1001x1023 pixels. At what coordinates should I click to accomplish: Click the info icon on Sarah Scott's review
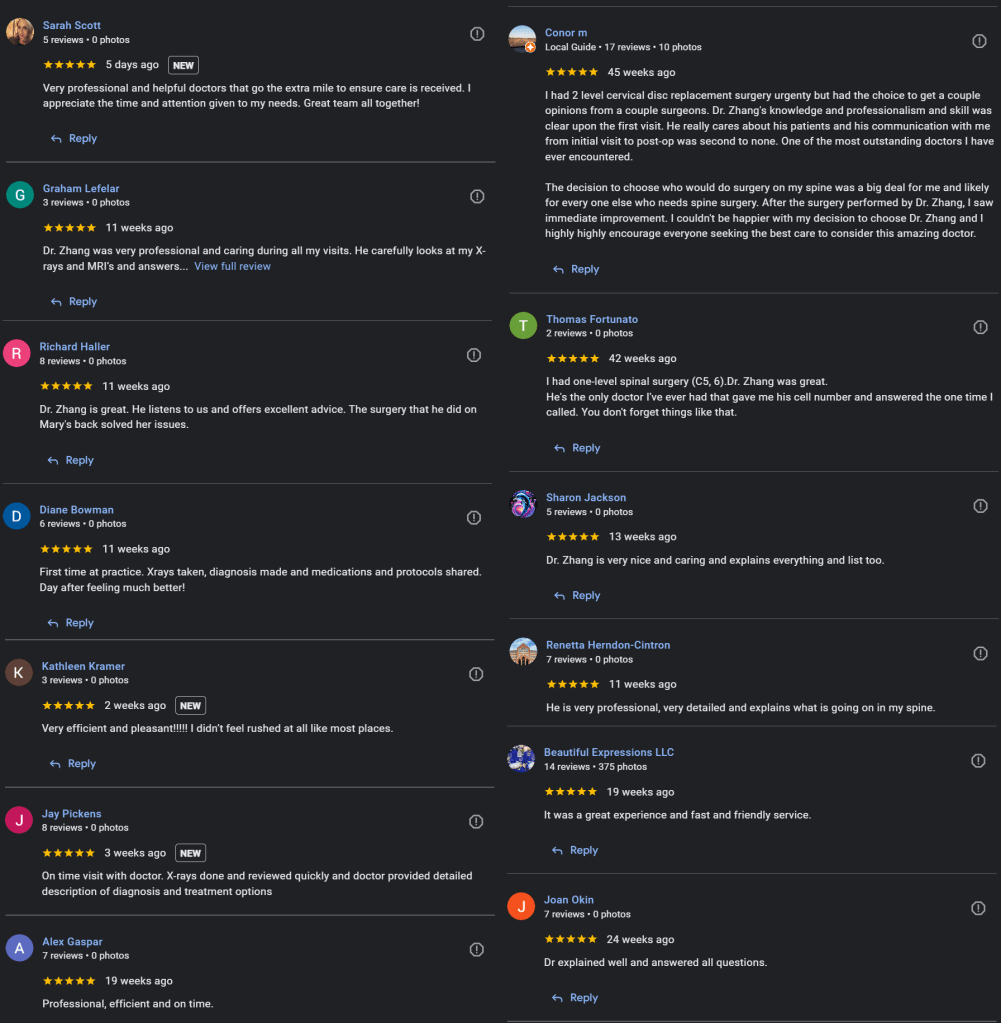pos(477,34)
